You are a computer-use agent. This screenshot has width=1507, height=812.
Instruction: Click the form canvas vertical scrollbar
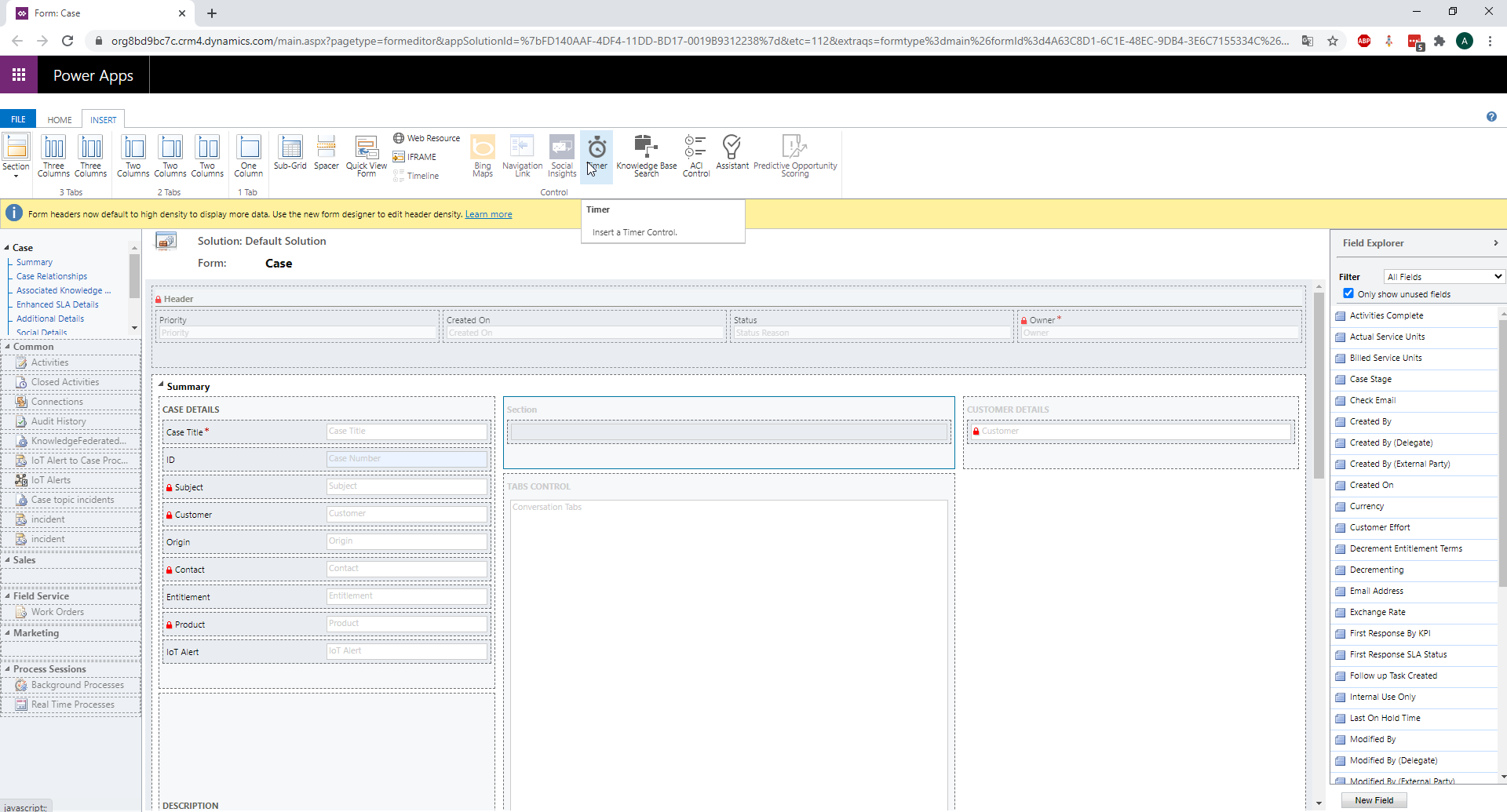(x=1319, y=384)
